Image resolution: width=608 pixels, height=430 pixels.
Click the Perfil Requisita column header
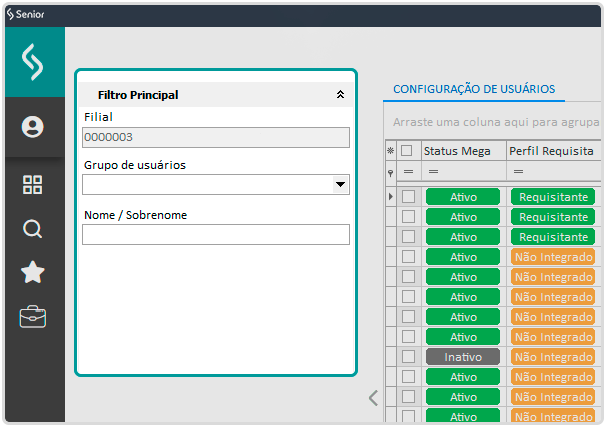554,151
